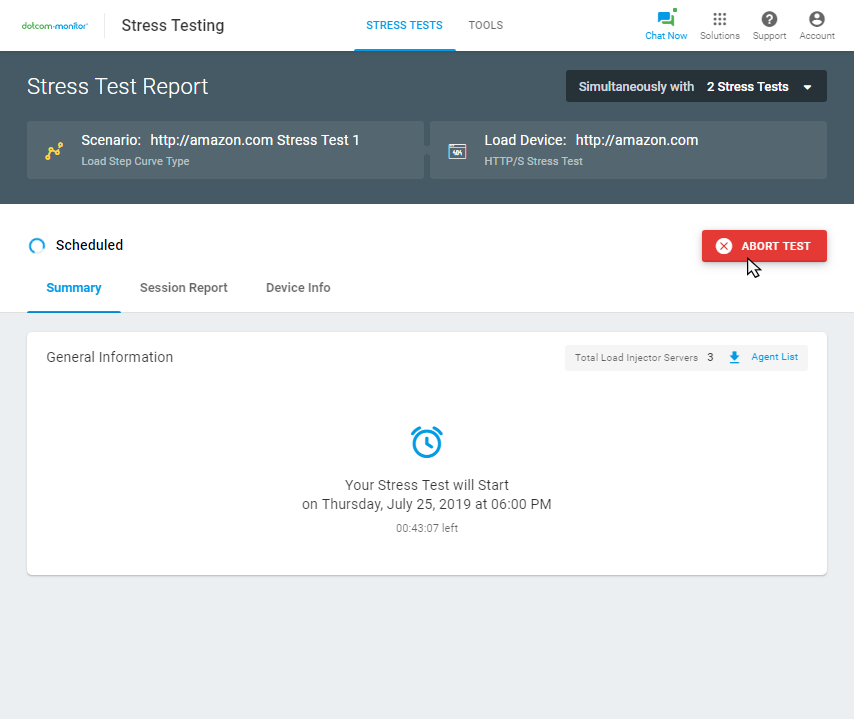854x719 pixels.
Task: Click the 00:43:07 left countdown
Action: click(x=427, y=528)
